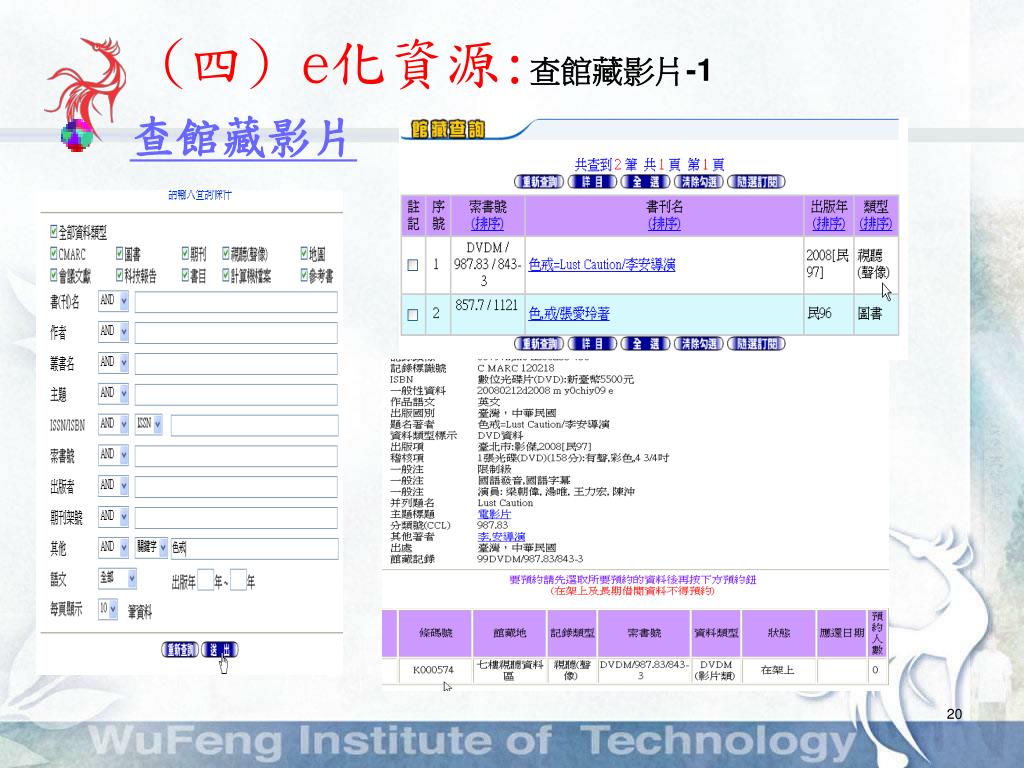Click the 叢書名 text field

(236, 363)
